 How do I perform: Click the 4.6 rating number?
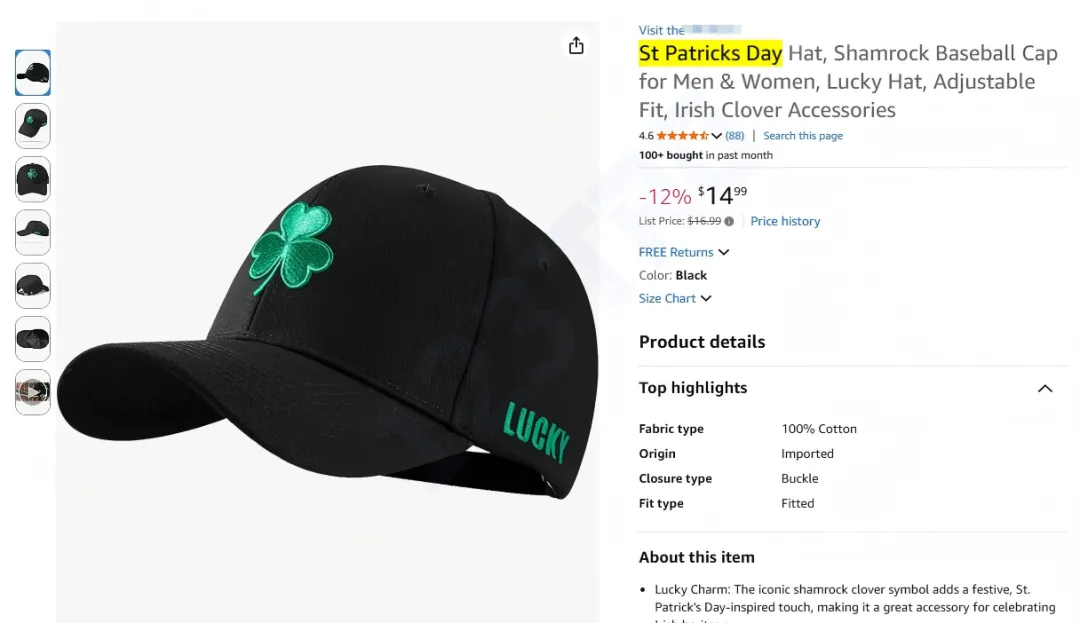[646, 136]
